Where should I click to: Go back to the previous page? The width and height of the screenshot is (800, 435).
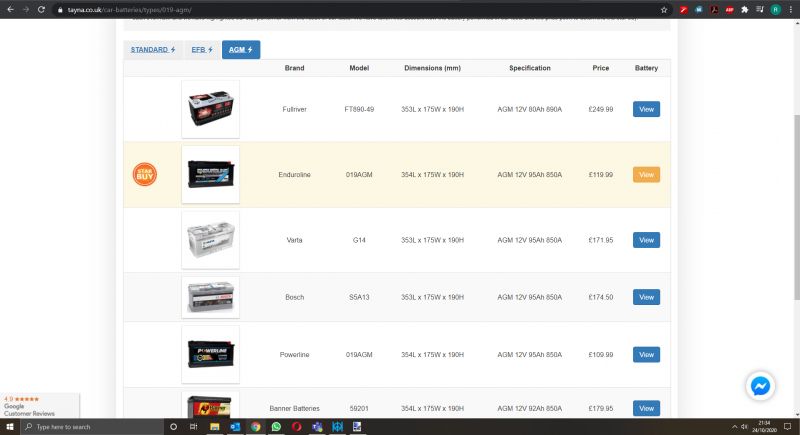click(10, 10)
